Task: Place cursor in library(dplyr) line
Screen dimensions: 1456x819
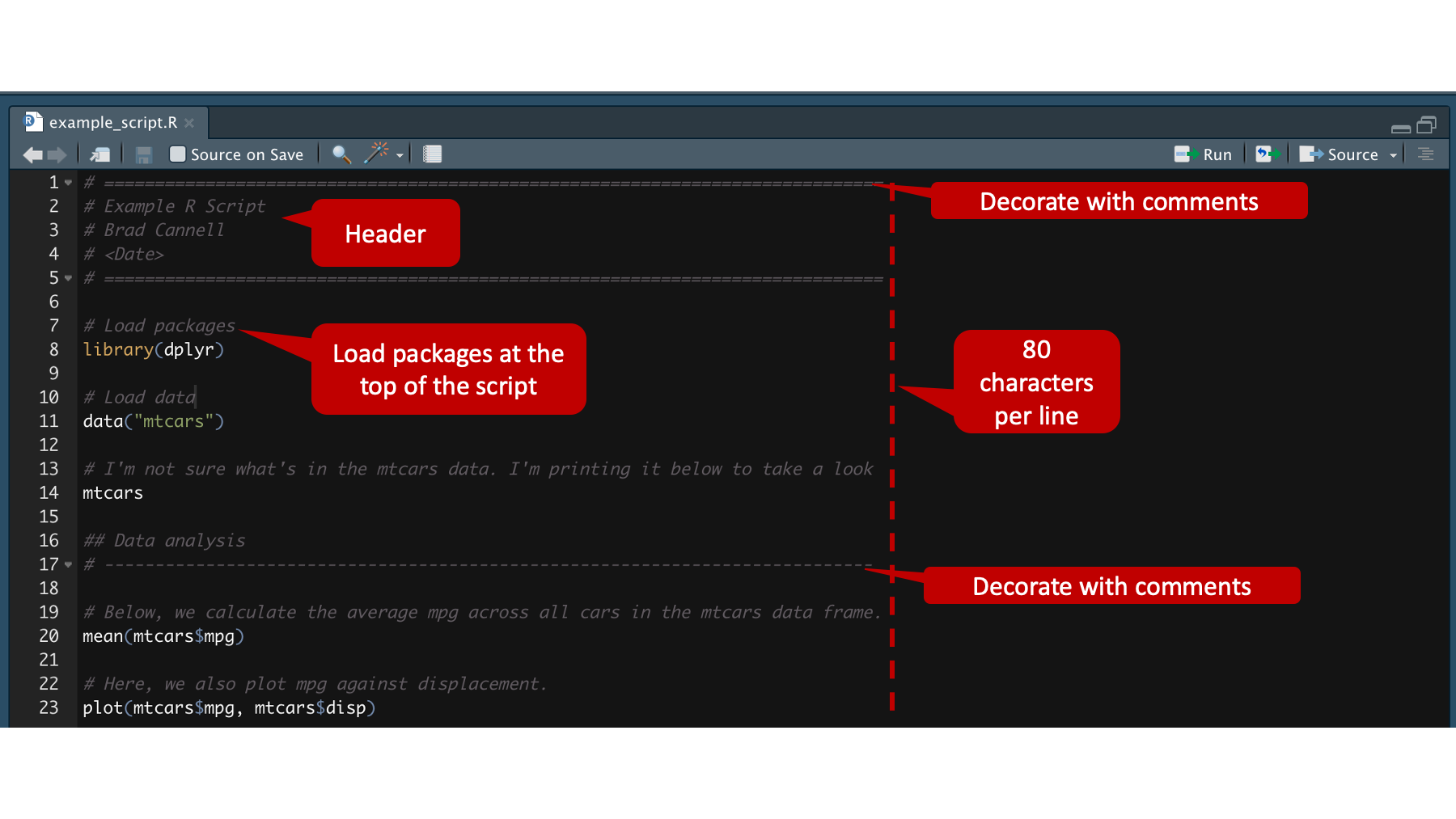Action: click(x=153, y=349)
